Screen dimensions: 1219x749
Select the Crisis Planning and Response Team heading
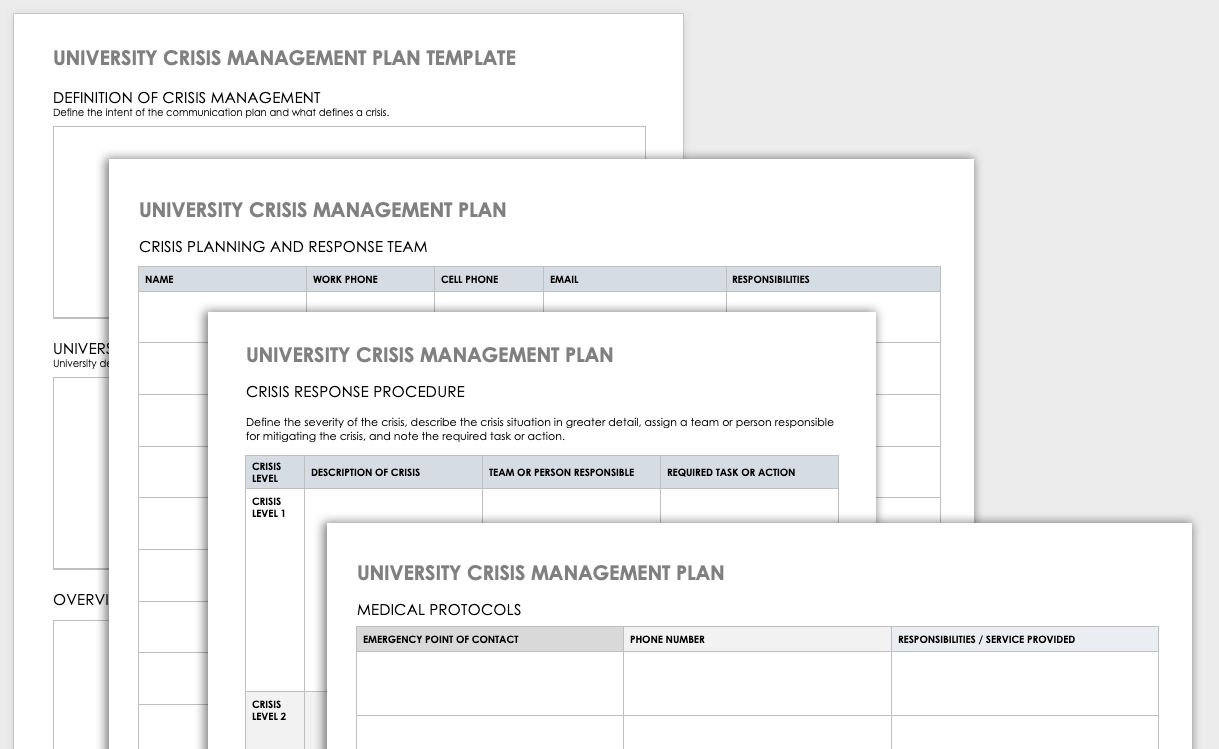point(283,247)
